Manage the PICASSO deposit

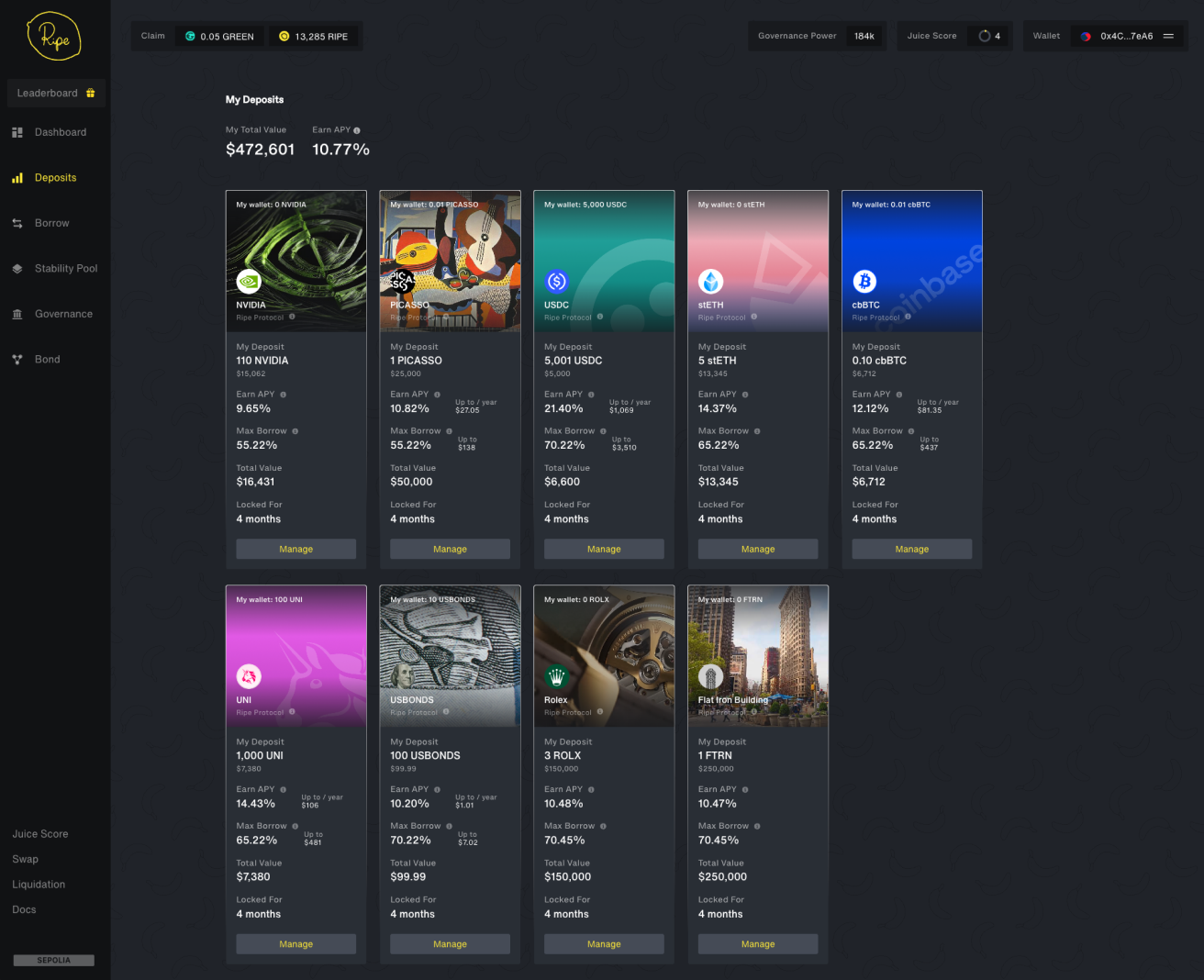click(x=451, y=549)
